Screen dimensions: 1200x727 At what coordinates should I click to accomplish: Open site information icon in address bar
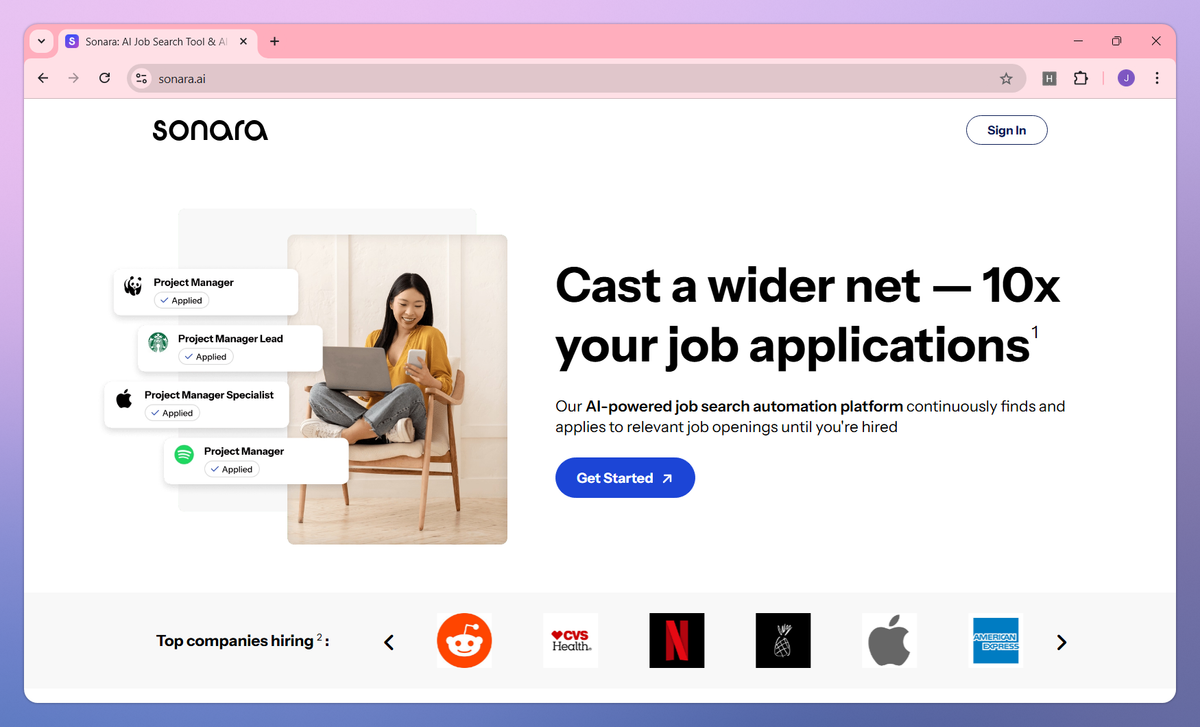point(141,78)
